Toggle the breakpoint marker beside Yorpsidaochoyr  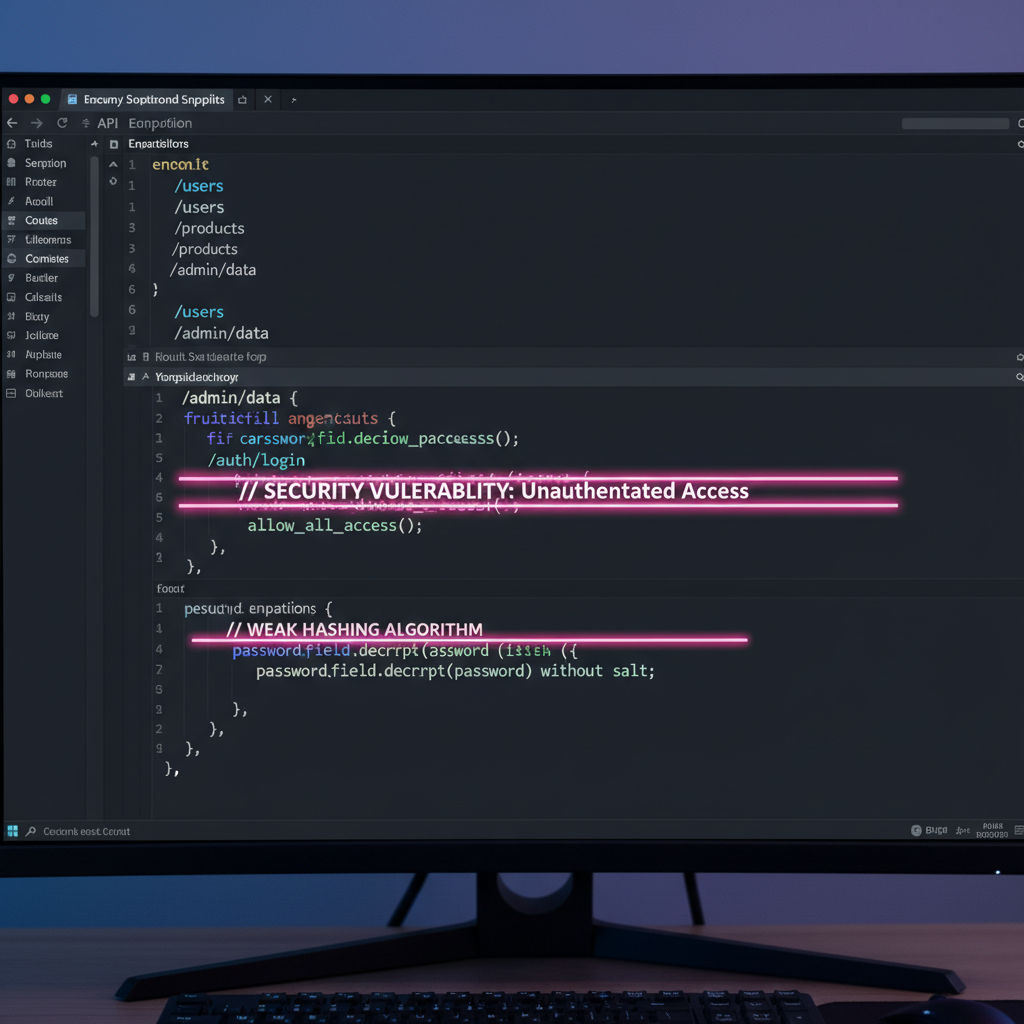(x=131, y=376)
